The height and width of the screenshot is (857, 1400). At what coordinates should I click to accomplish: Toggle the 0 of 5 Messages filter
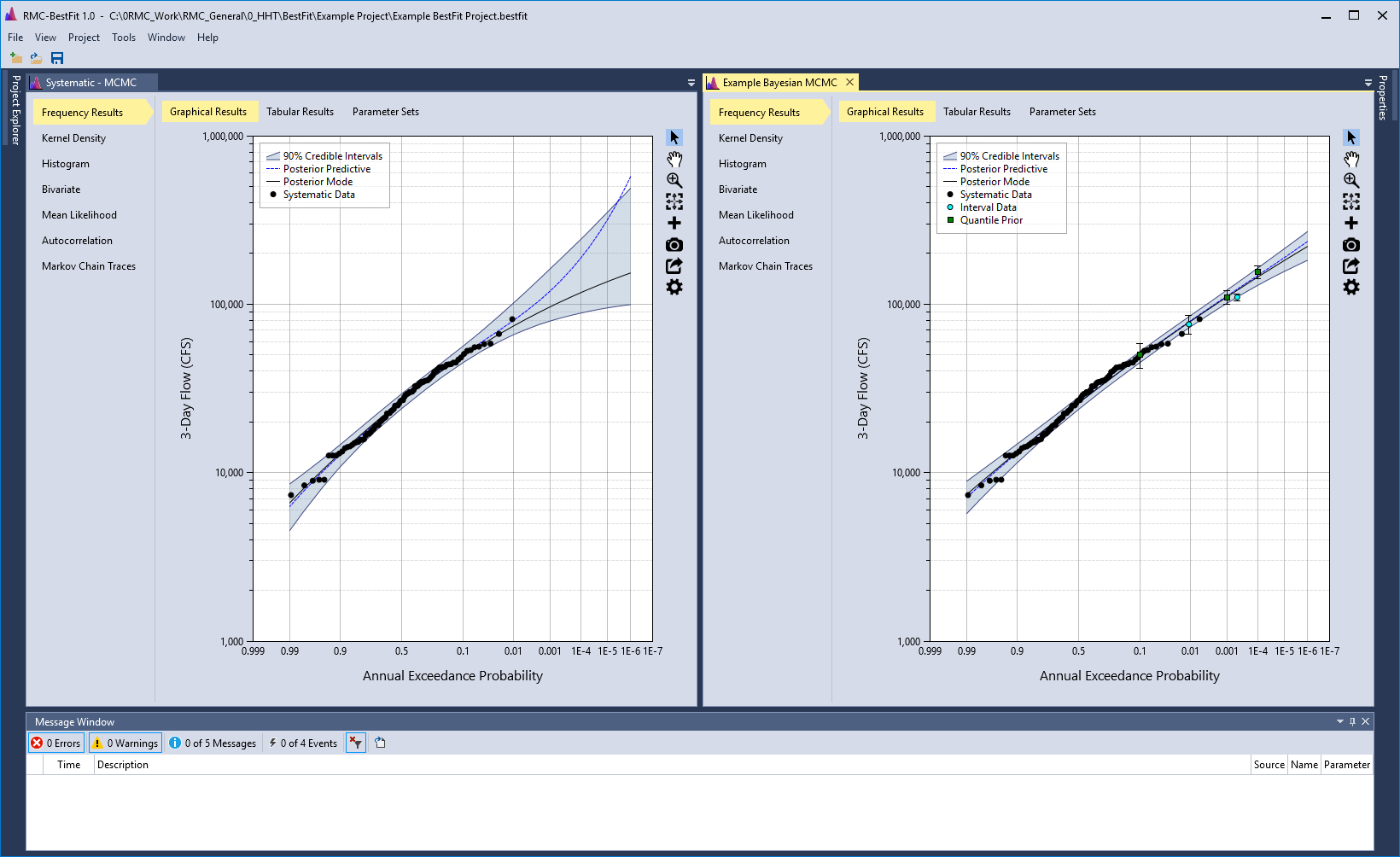click(x=213, y=743)
